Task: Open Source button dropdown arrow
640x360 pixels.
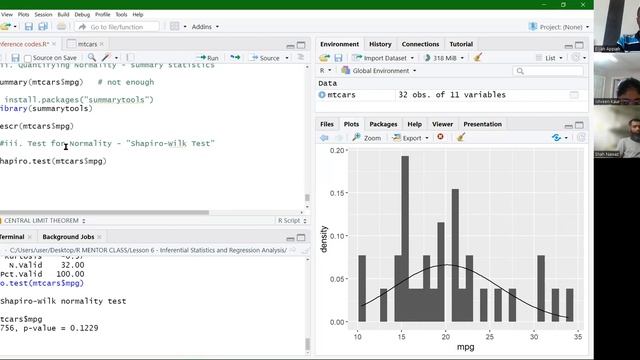Action: tap(287, 58)
